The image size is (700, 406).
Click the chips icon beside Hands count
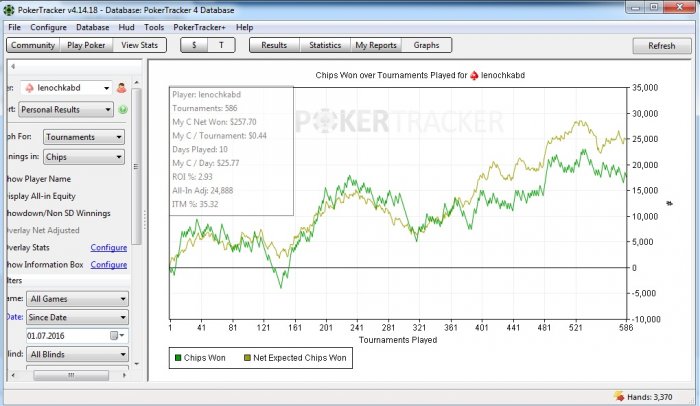pyautogui.click(x=619, y=396)
